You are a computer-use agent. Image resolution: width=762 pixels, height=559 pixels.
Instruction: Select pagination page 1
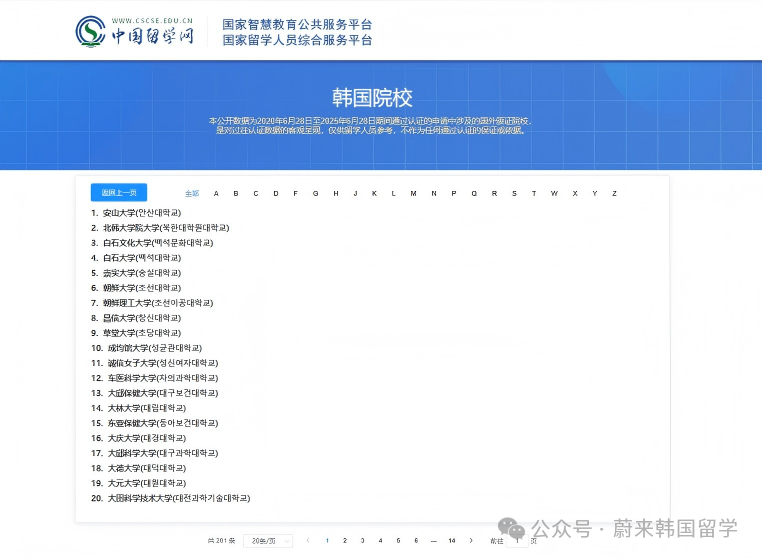327,541
